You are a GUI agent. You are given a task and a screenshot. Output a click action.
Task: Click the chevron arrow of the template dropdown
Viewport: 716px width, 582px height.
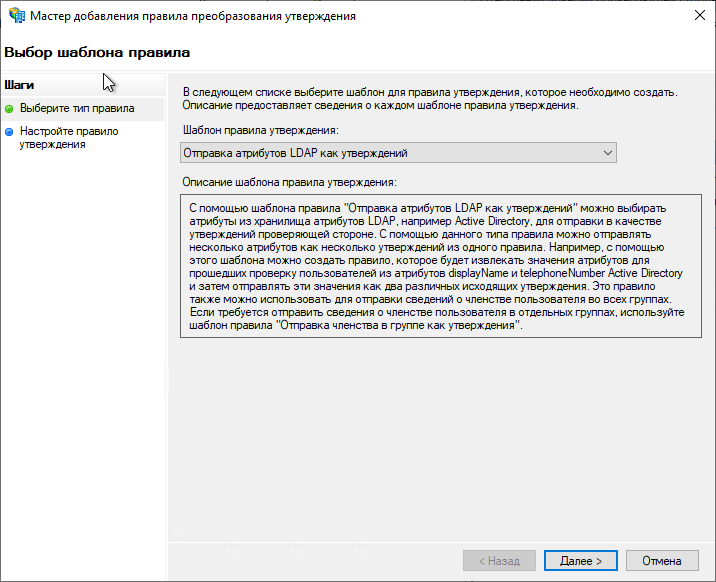click(607, 153)
